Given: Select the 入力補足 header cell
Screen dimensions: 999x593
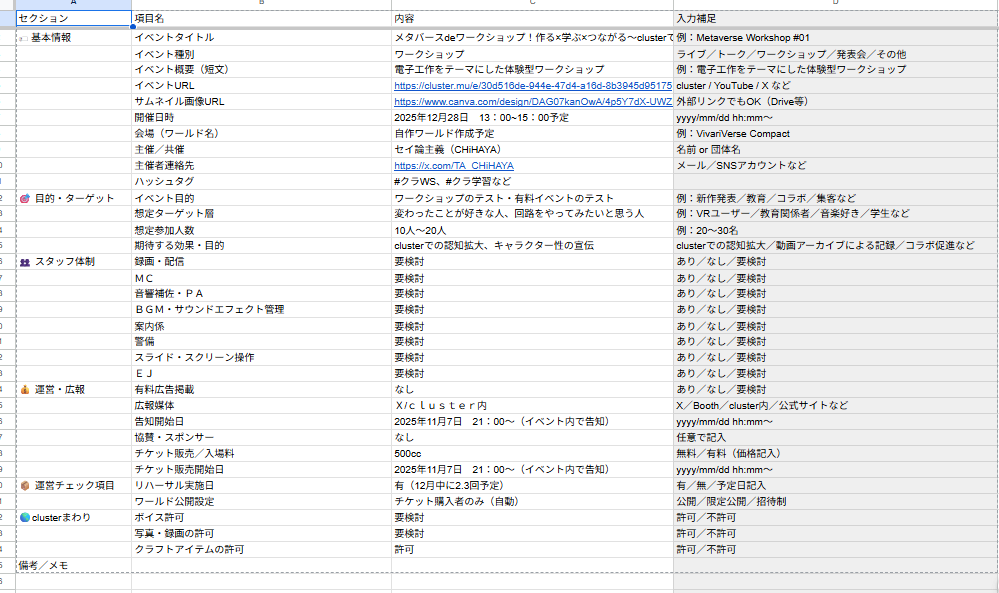Looking at the screenshot, I should 835,18.
